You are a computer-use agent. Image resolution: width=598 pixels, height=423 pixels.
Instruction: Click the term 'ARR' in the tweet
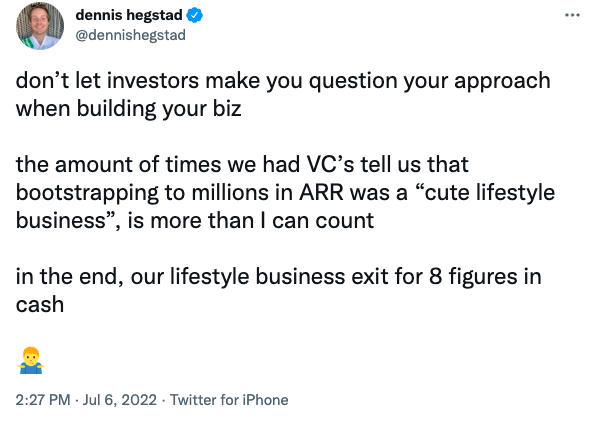point(321,192)
